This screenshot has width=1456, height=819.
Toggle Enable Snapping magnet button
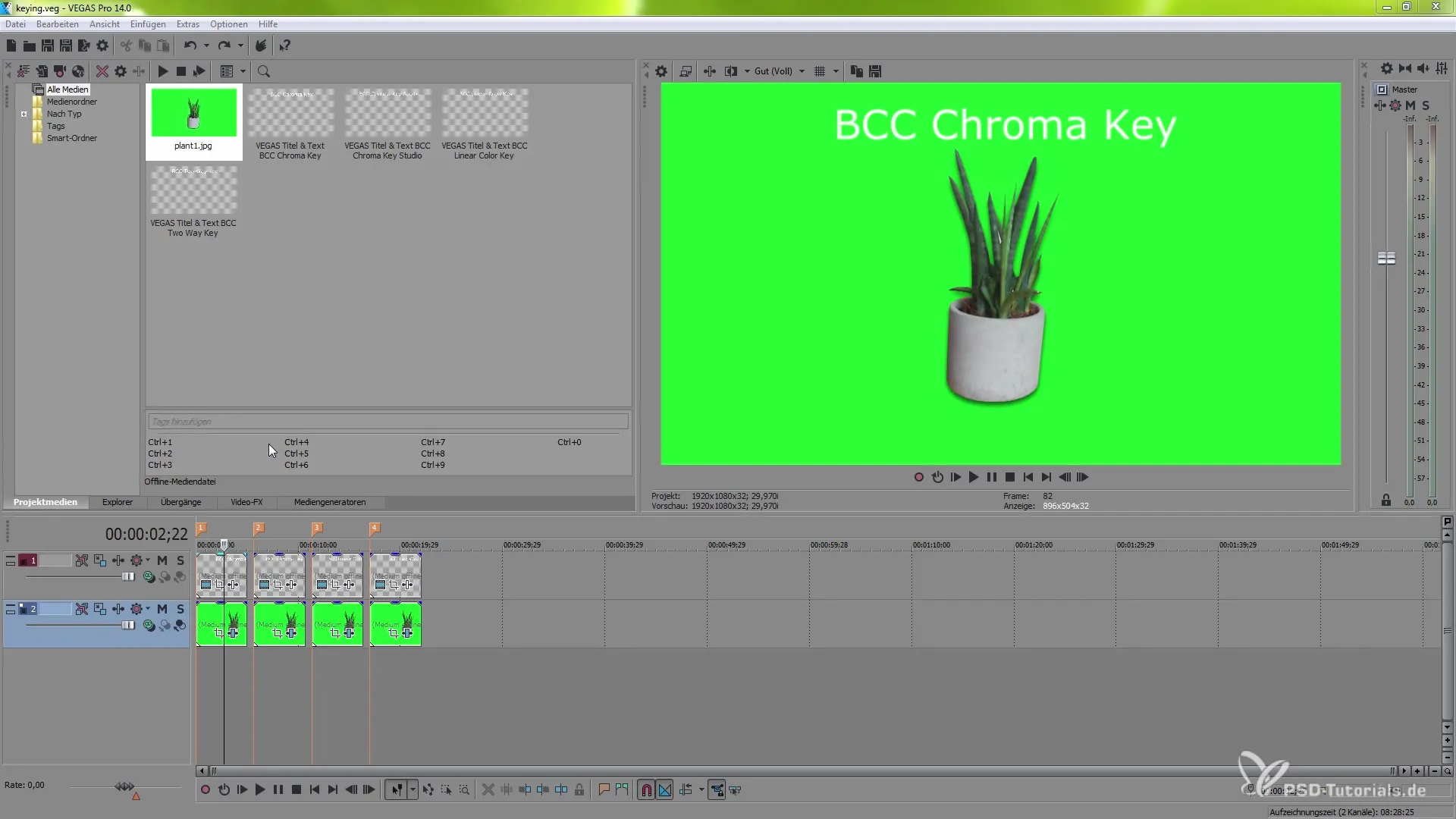646,790
